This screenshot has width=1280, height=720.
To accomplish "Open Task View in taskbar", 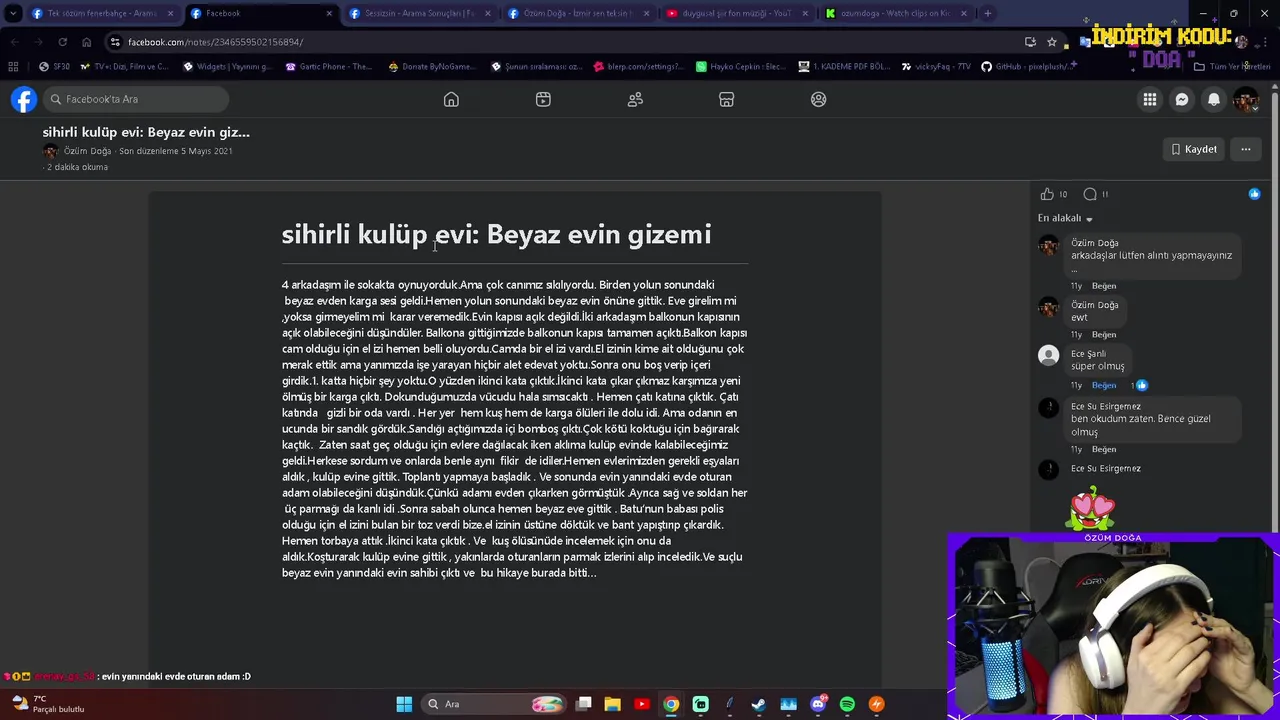I will coord(584,704).
